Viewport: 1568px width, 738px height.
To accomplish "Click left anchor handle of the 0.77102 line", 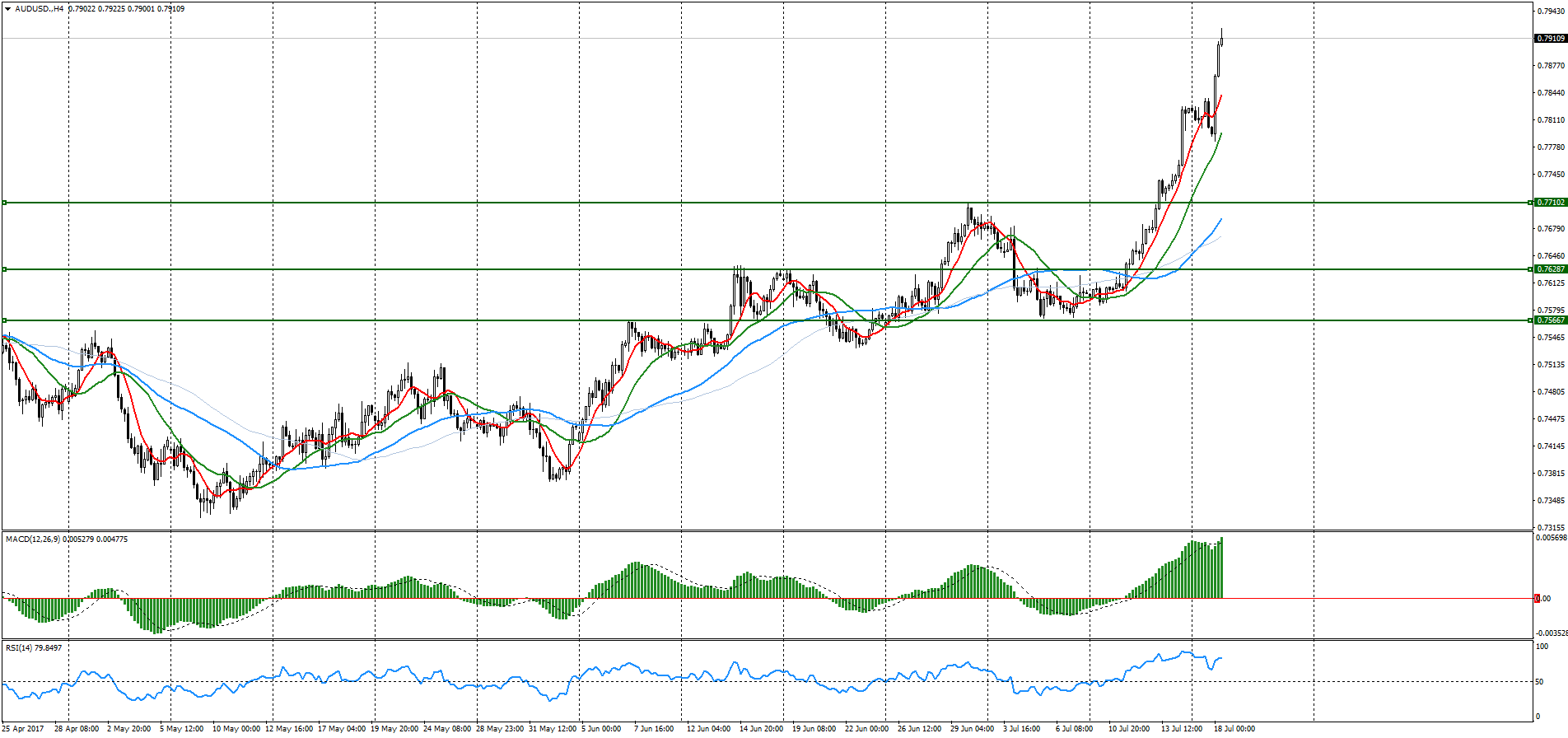I will click(x=4, y=203).
